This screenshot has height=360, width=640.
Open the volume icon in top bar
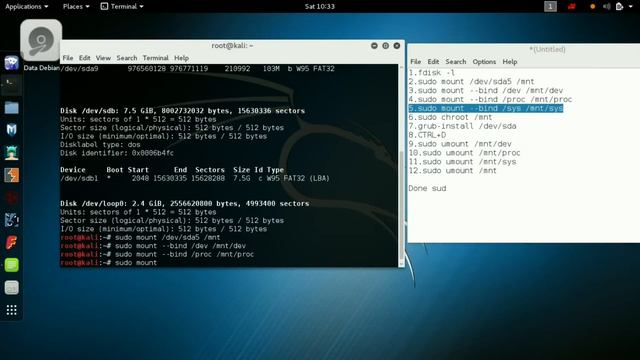(x=607, y=6)
